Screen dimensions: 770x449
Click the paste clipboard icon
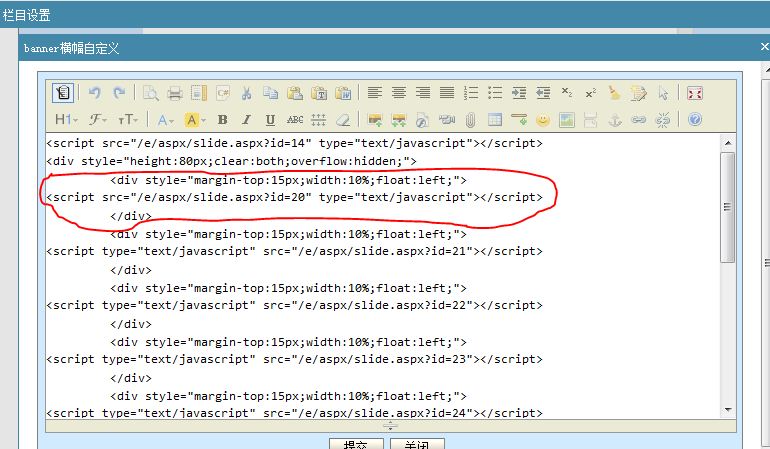[x=295, y=93]
